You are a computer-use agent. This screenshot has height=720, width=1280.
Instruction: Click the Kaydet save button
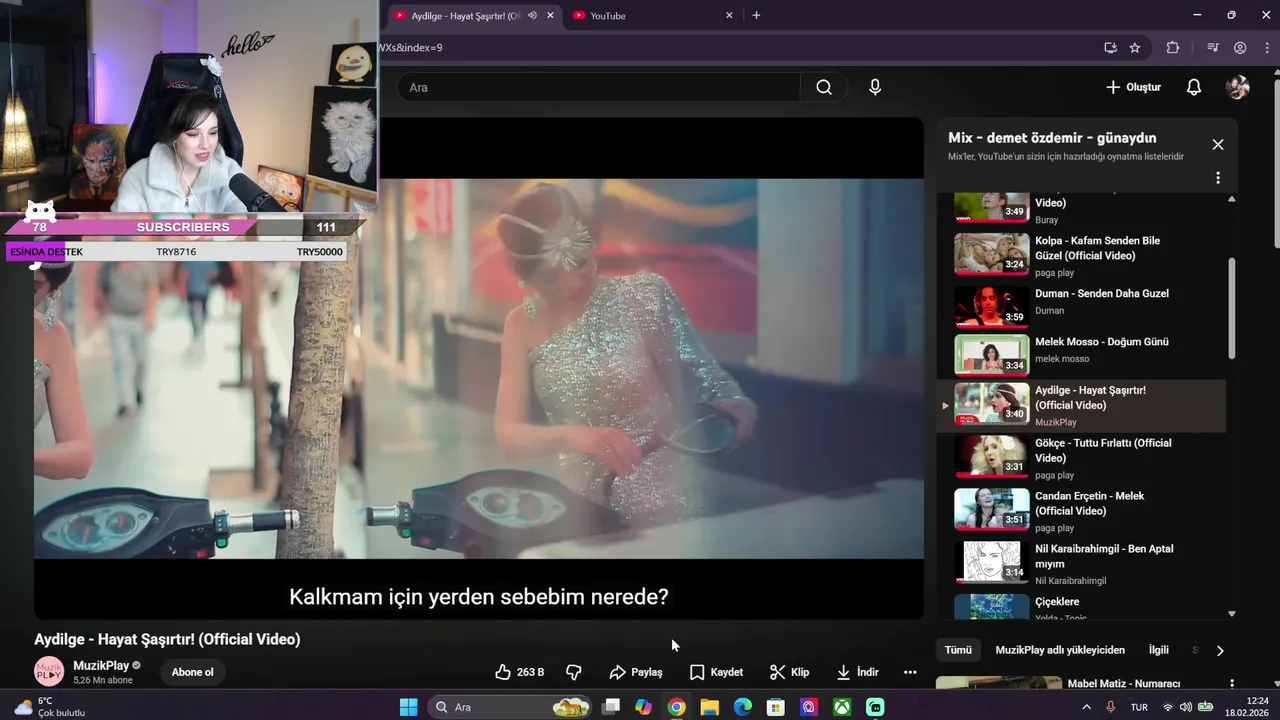716,672
